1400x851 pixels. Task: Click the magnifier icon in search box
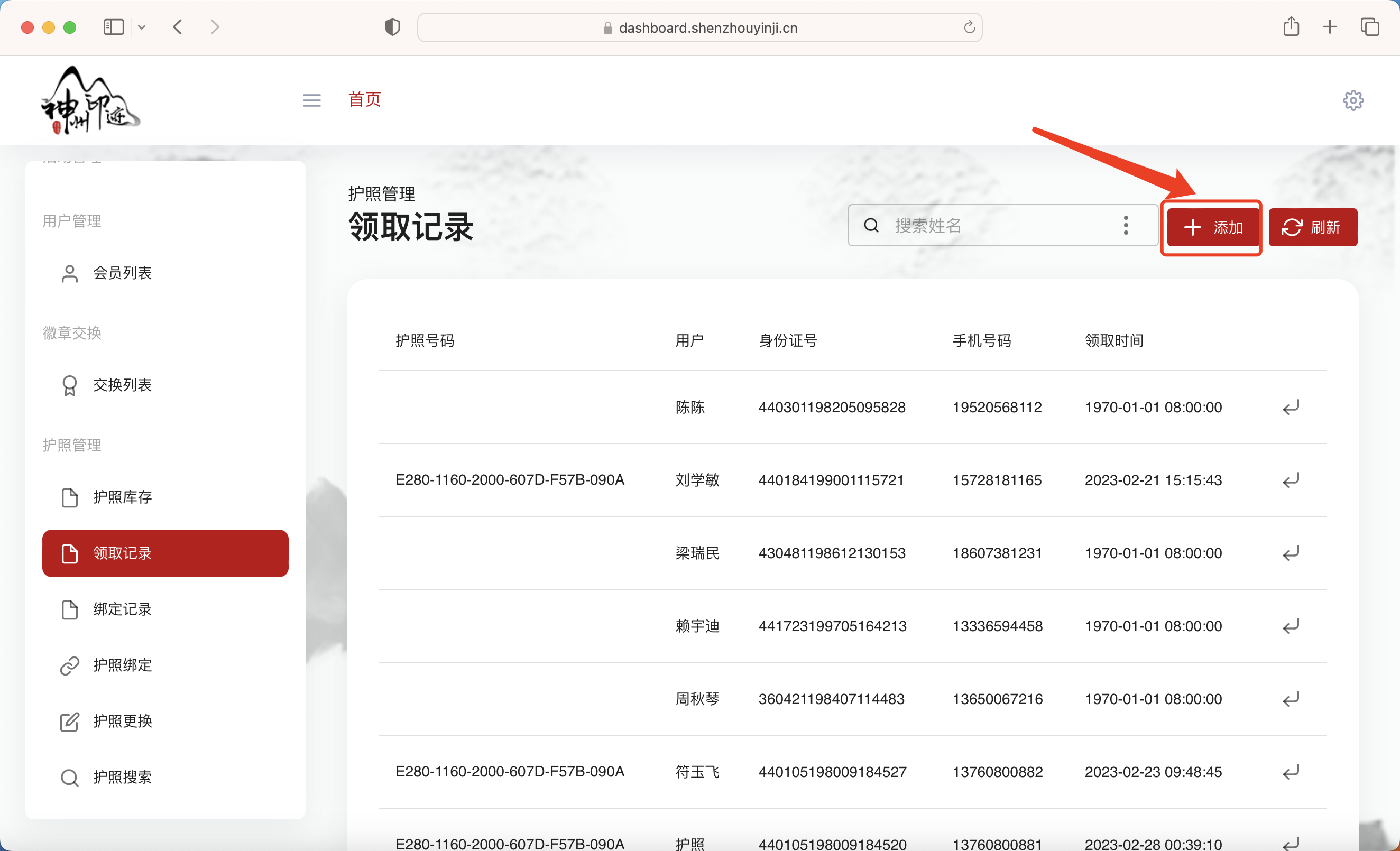point(871,226)
